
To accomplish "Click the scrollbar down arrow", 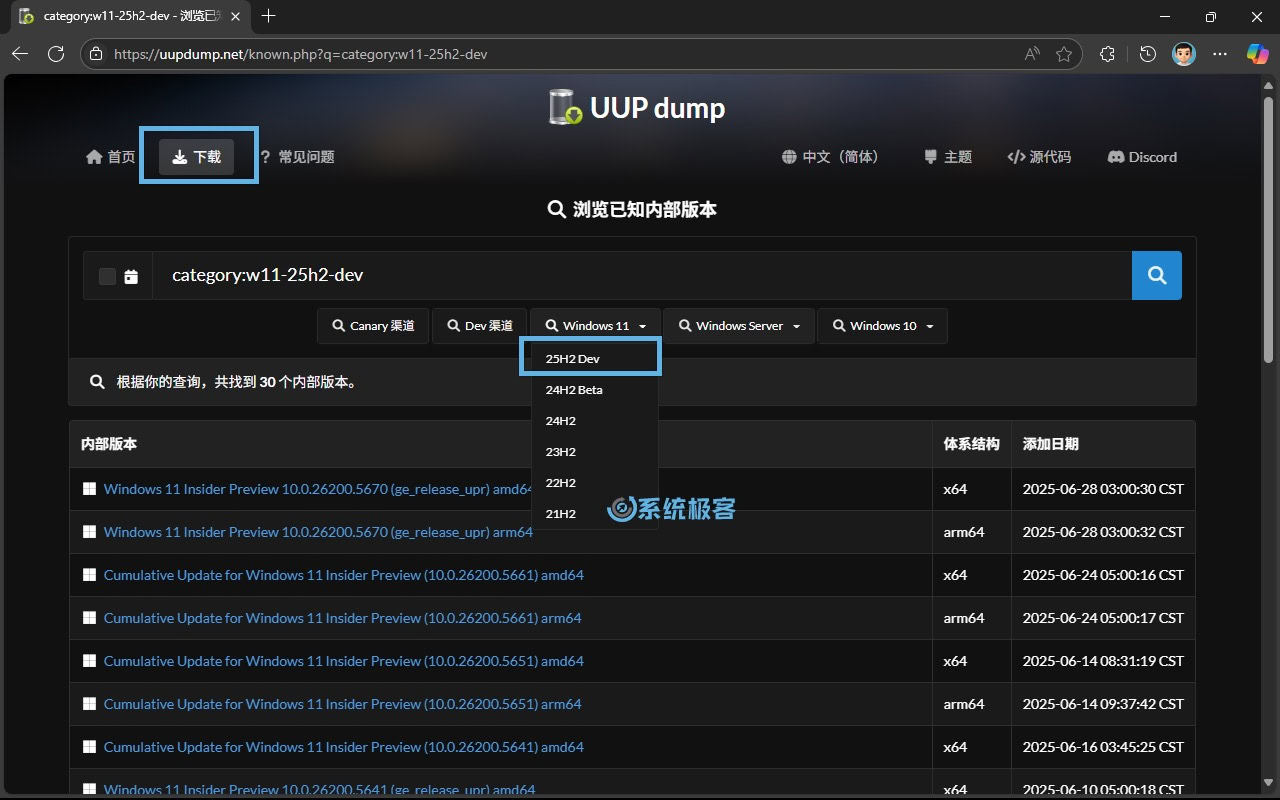I will click(x=1269, y=785).
